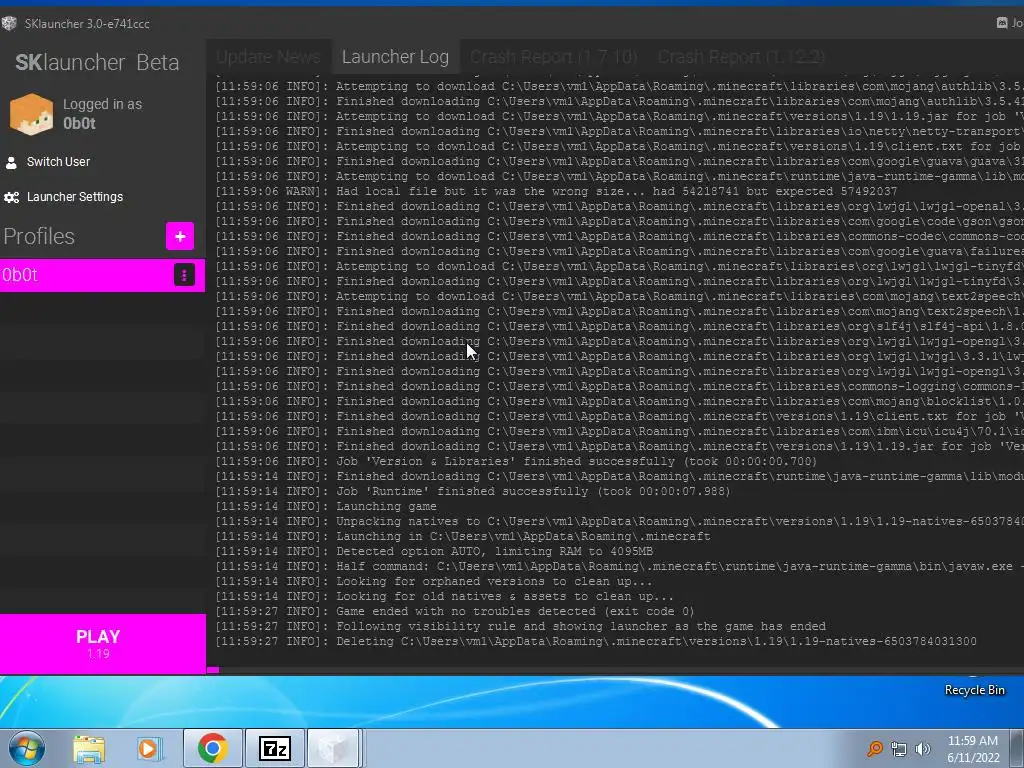Launch Windows Media Player from taskbar
This screenshot has height=768, width=1024.
149,748
